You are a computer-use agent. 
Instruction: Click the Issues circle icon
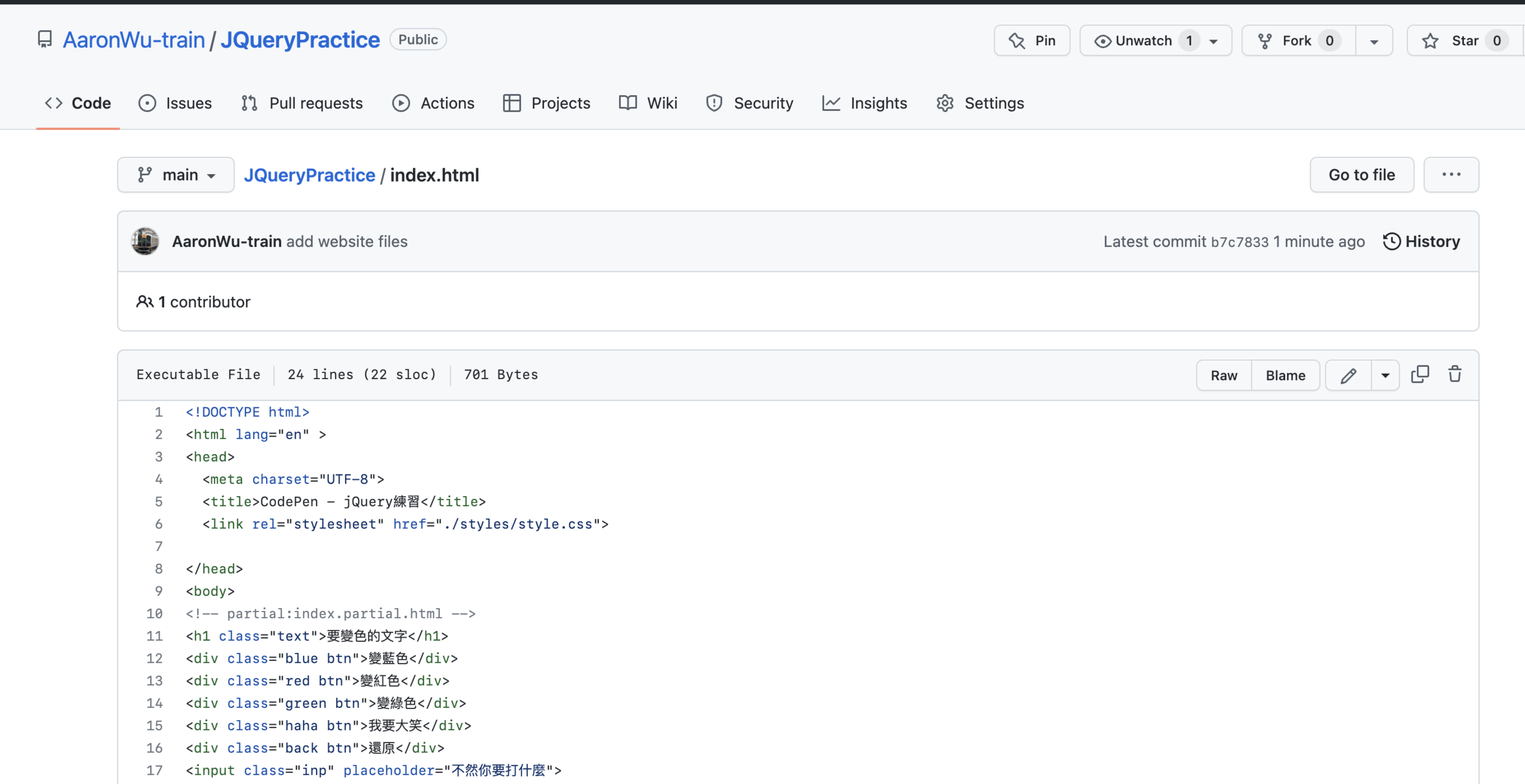tap(147, 103)
